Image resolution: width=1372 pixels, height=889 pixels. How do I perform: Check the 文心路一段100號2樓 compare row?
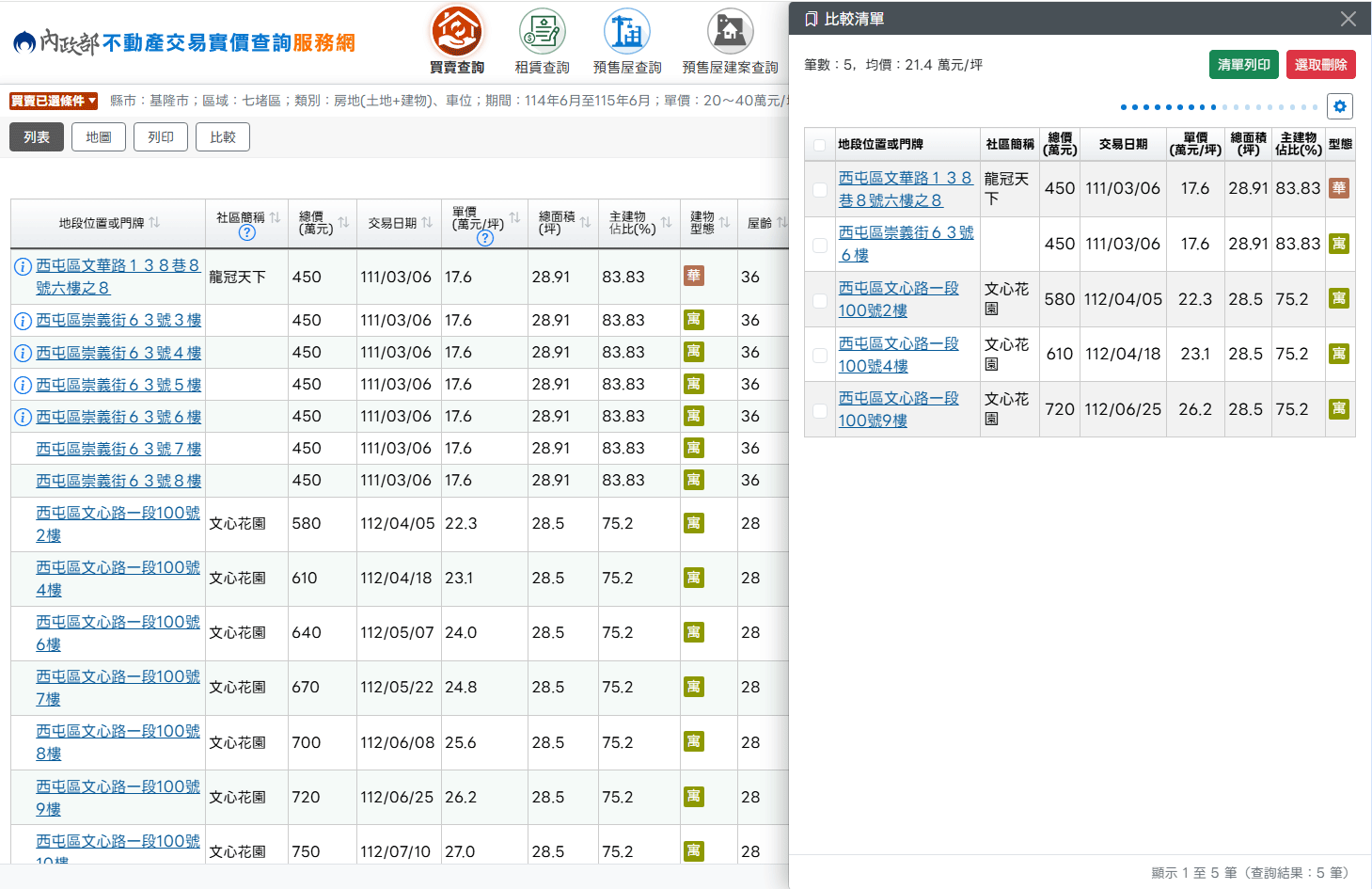coord(820,301)
